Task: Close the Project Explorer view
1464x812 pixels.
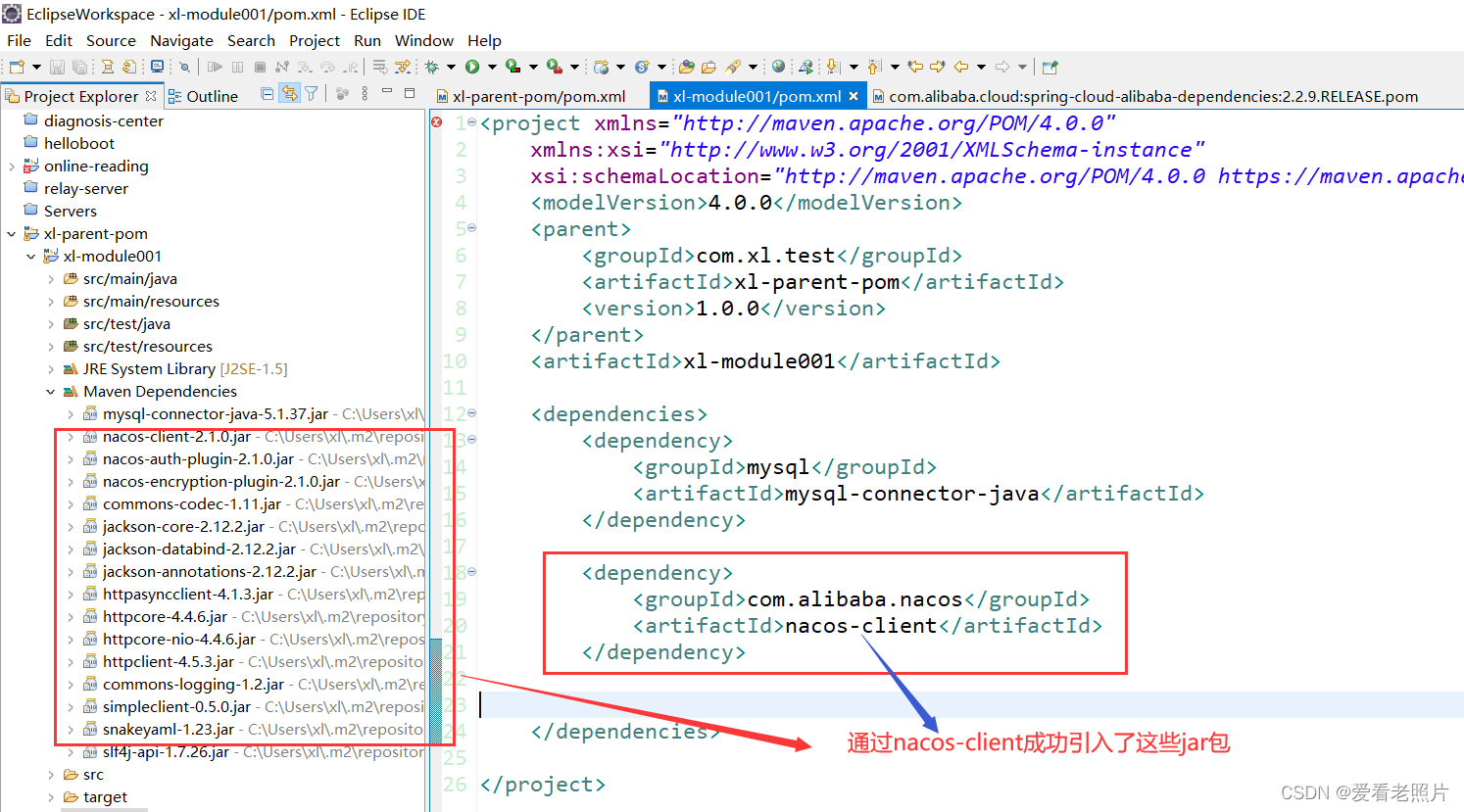Action: [x=151, y=96]
